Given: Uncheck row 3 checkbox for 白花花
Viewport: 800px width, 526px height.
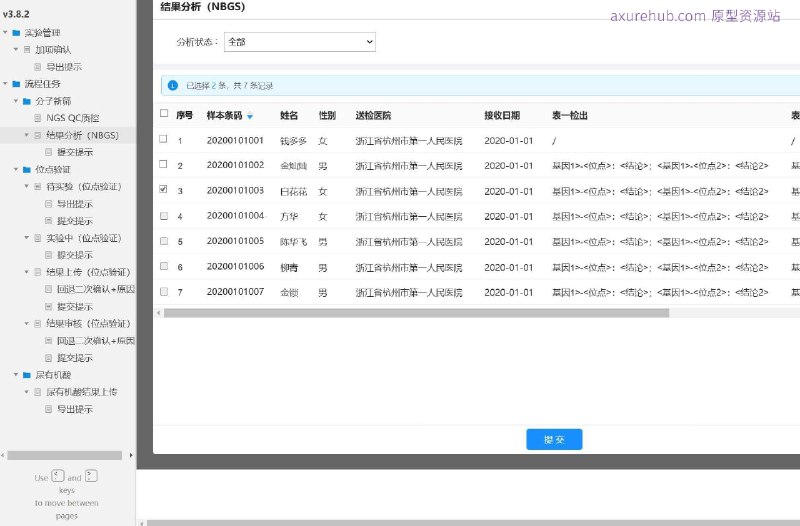Looking at the screenshot, I should click(x=163, y=189).
